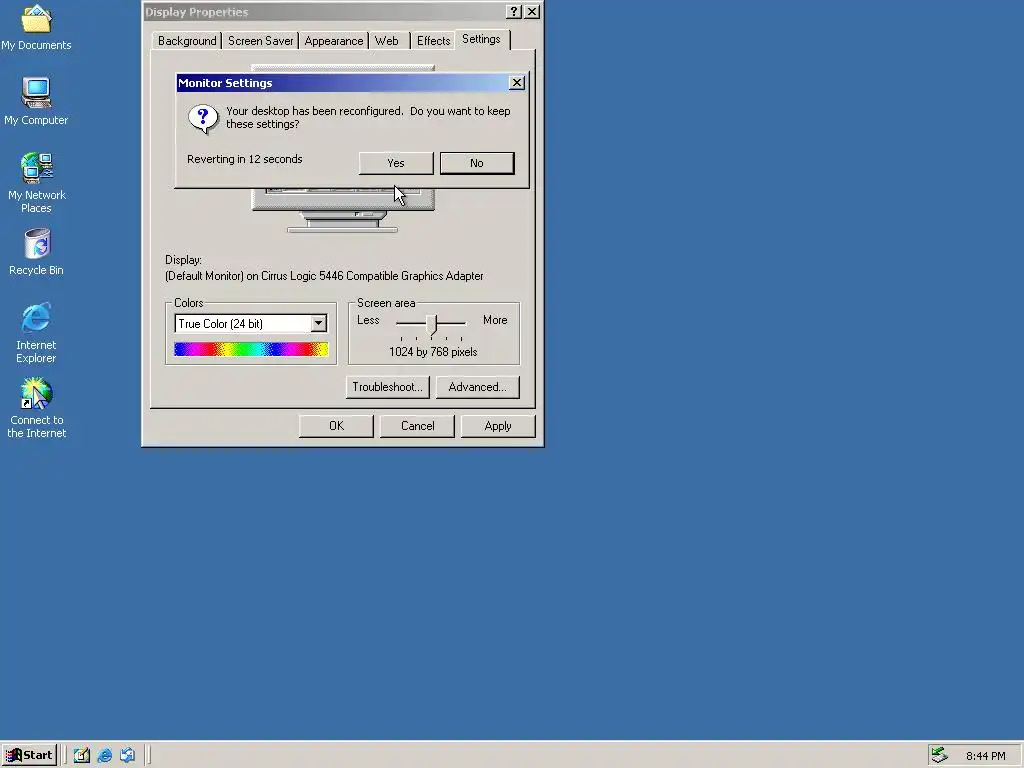Close the Display Properties window
Image resolution: width=1024 pixels, height=768 pixels.
532,12
